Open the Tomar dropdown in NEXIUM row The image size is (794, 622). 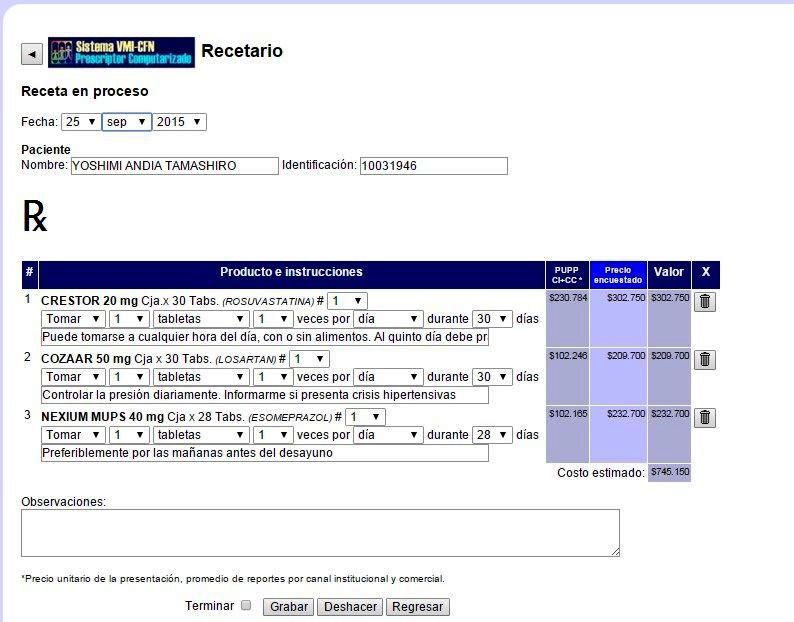[x=73, y=435]
